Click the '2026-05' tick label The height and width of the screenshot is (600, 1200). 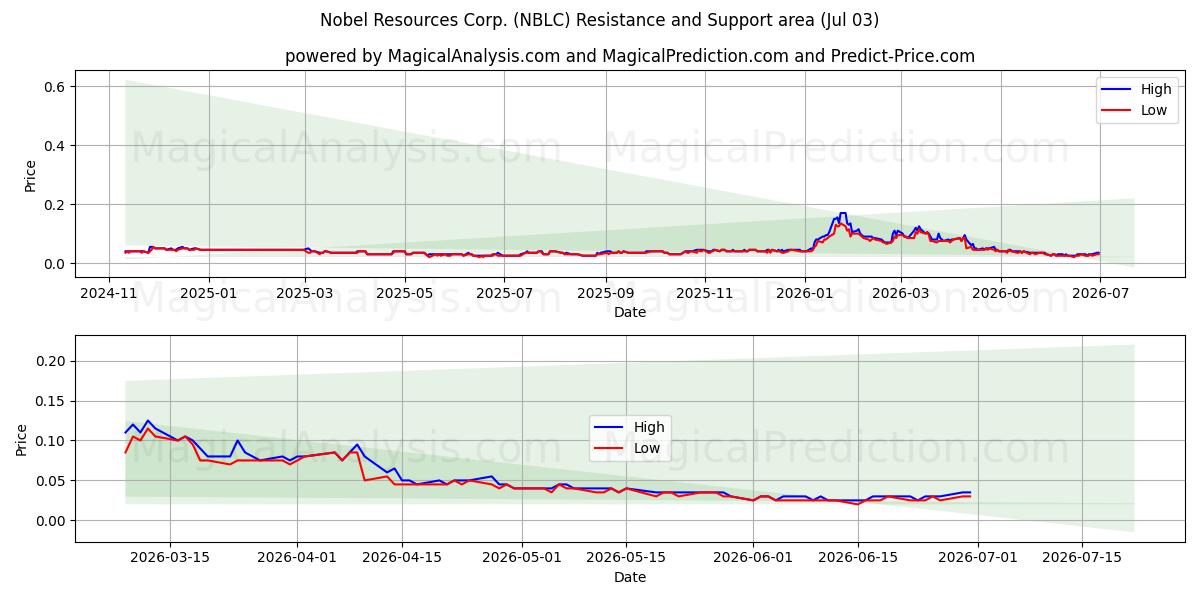tap(1000, 293)
